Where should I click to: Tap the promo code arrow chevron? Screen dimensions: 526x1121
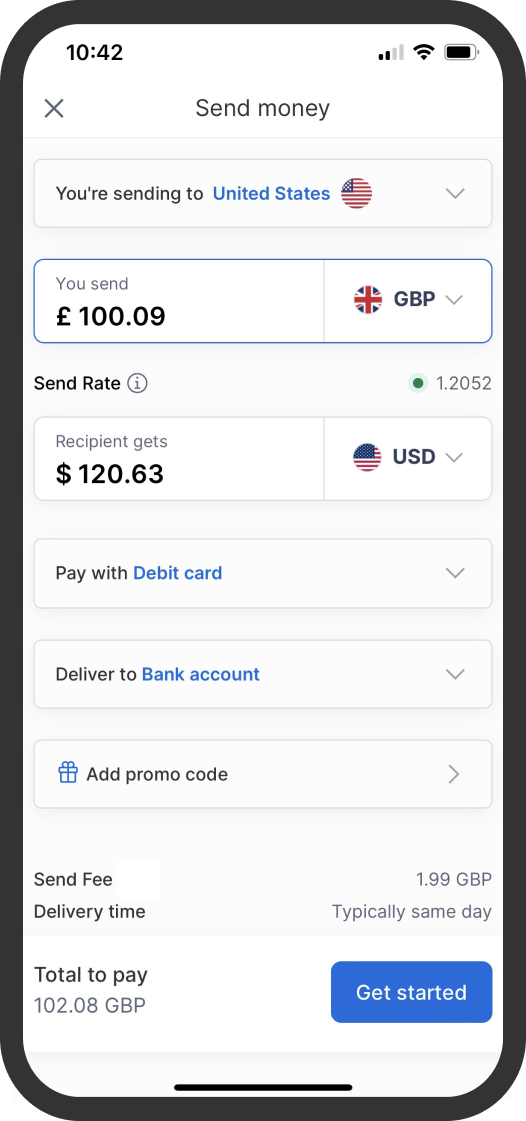454,774
